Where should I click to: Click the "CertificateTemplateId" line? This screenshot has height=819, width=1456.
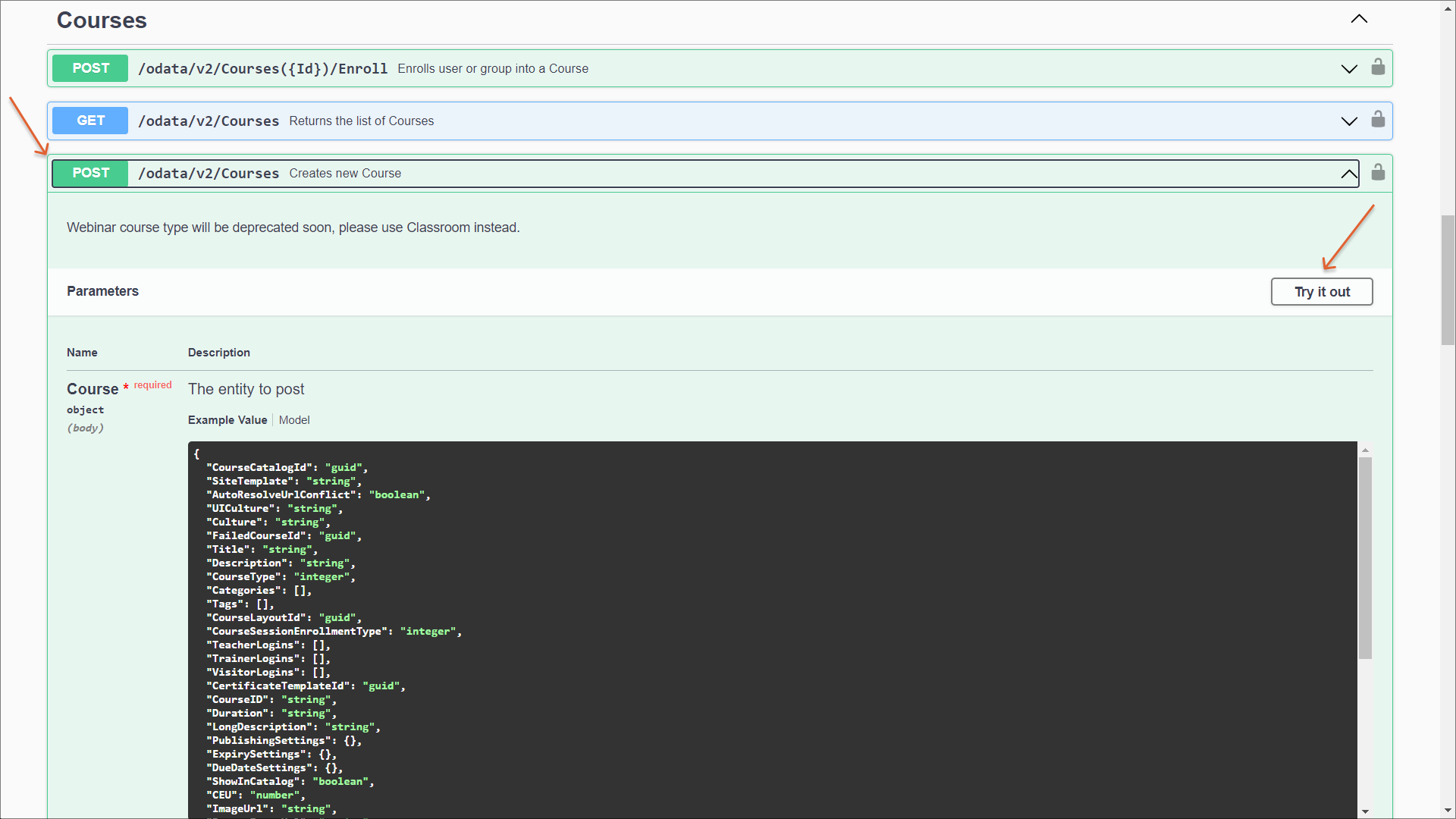306,686
